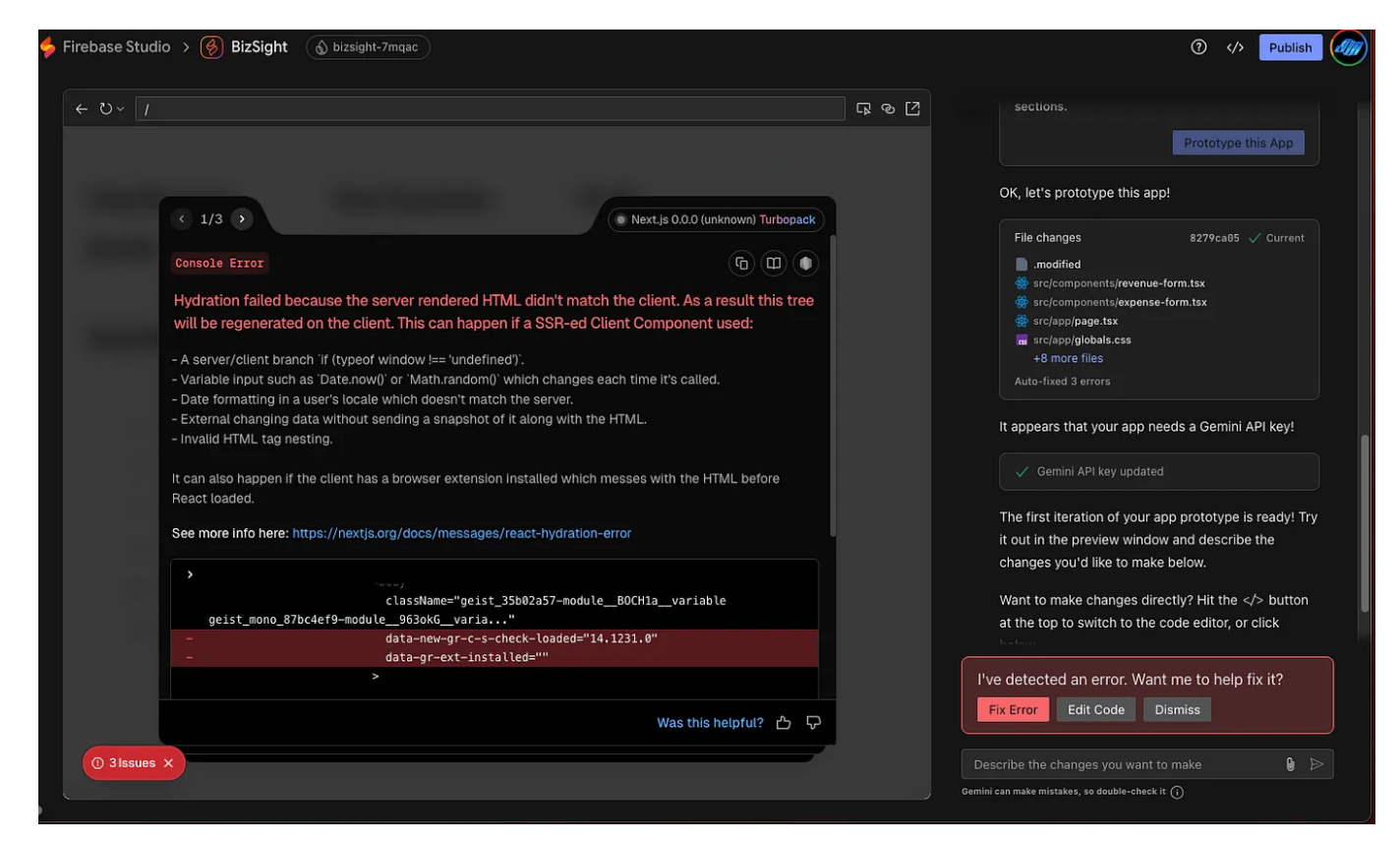Dismiss the 3 Issues badge with X
The height and width of the screenshot is (842, 1400).
pos(168,763)
